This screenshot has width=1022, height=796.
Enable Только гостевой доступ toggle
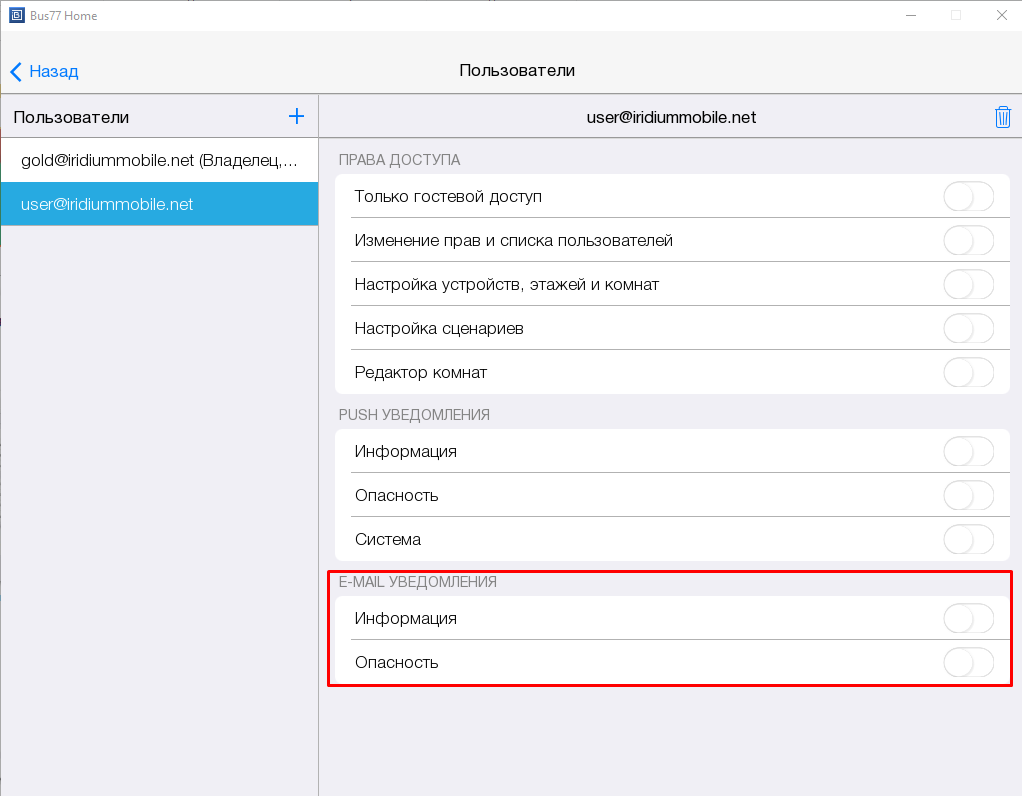pyautogui.click(x=968, y=197)
